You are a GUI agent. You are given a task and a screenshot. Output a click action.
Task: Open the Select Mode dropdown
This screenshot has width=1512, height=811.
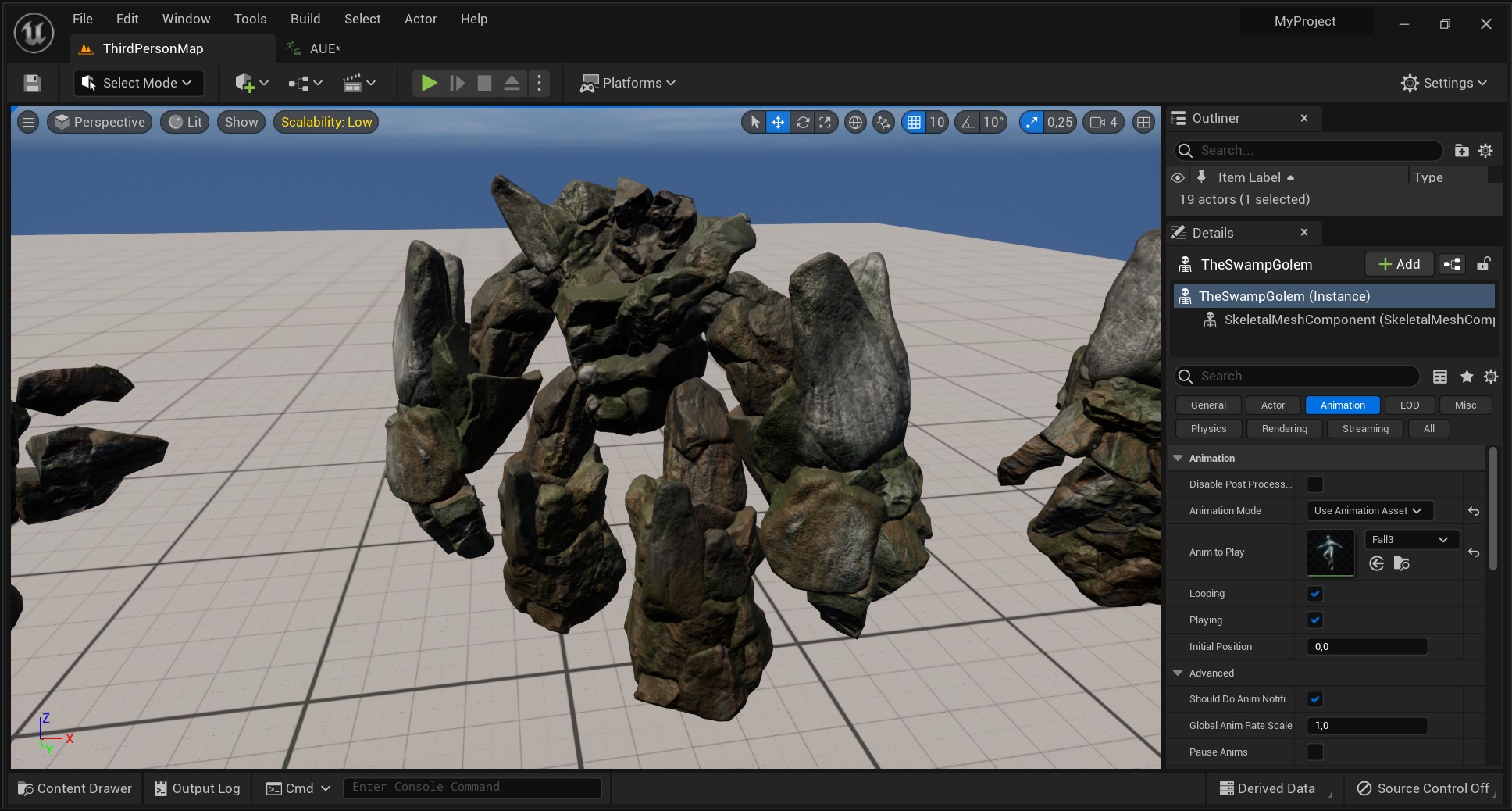tap(138, 83)
